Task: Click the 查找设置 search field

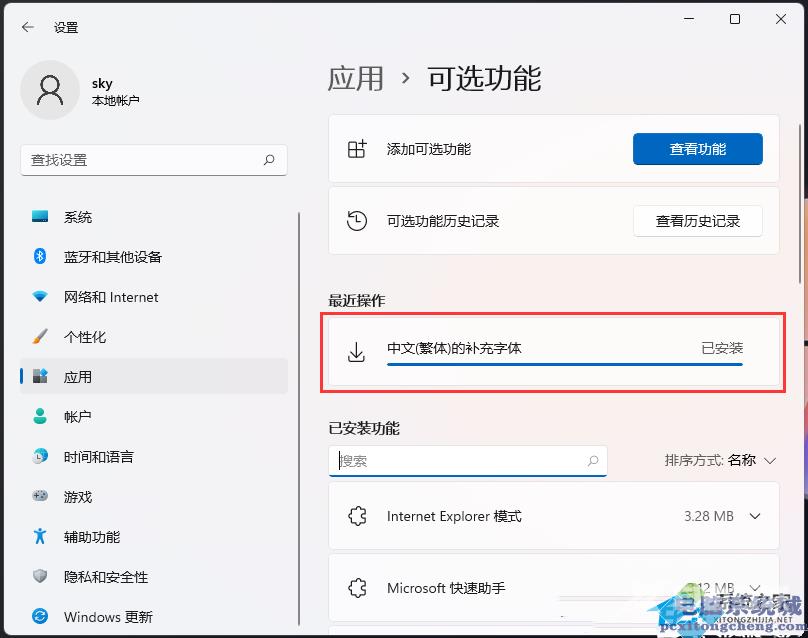Action: coord(154,160)
